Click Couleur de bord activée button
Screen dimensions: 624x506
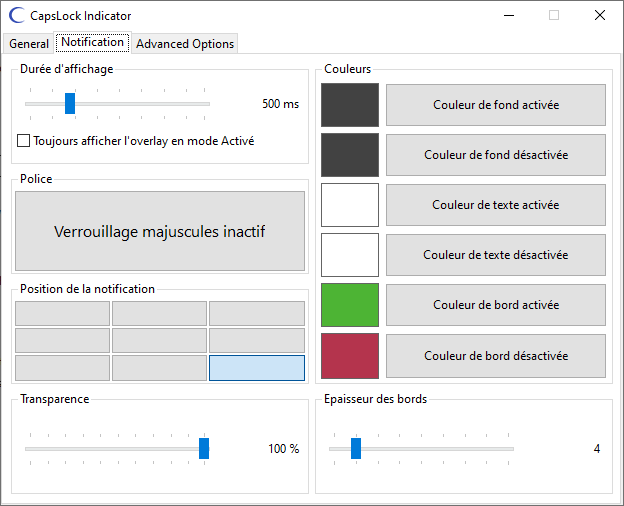click(x=496, y=305)
